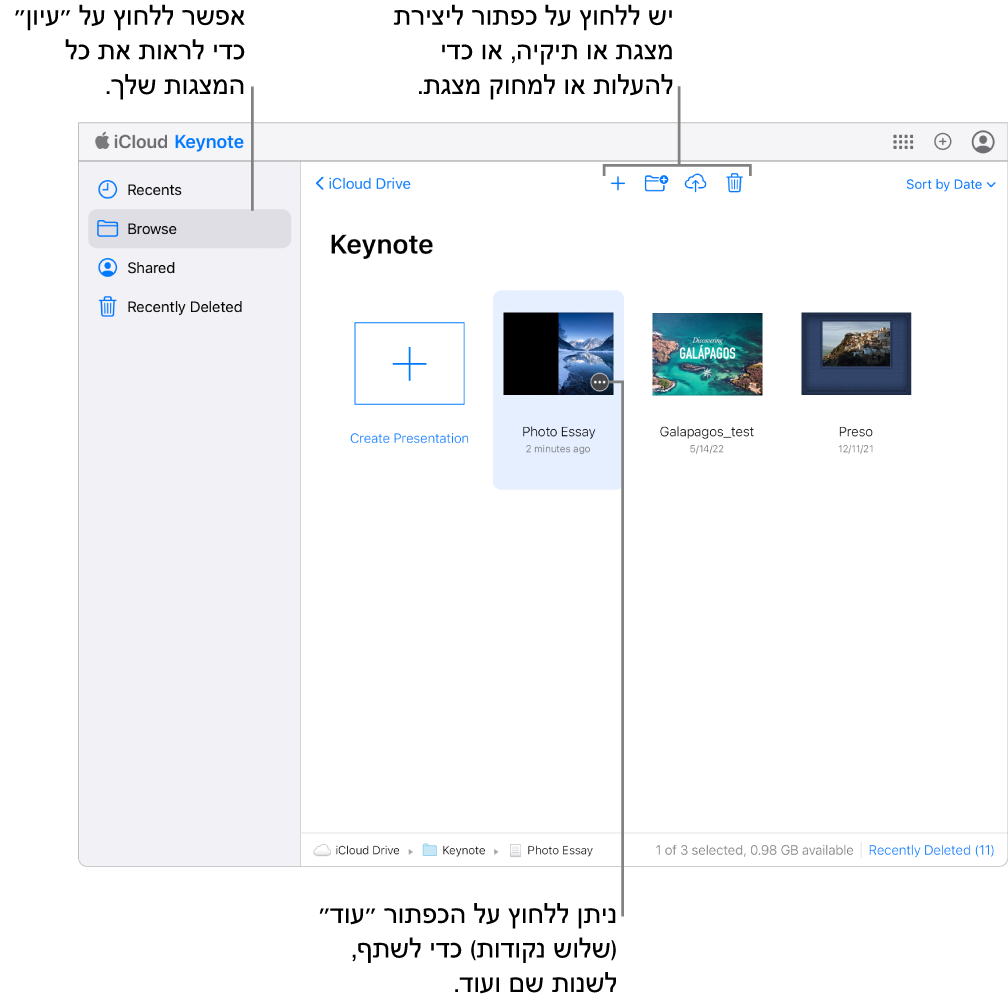Click the Photo Essay file name
Image resolution: width=1008 pixels, height=1000 pixels.
(559, 432)
